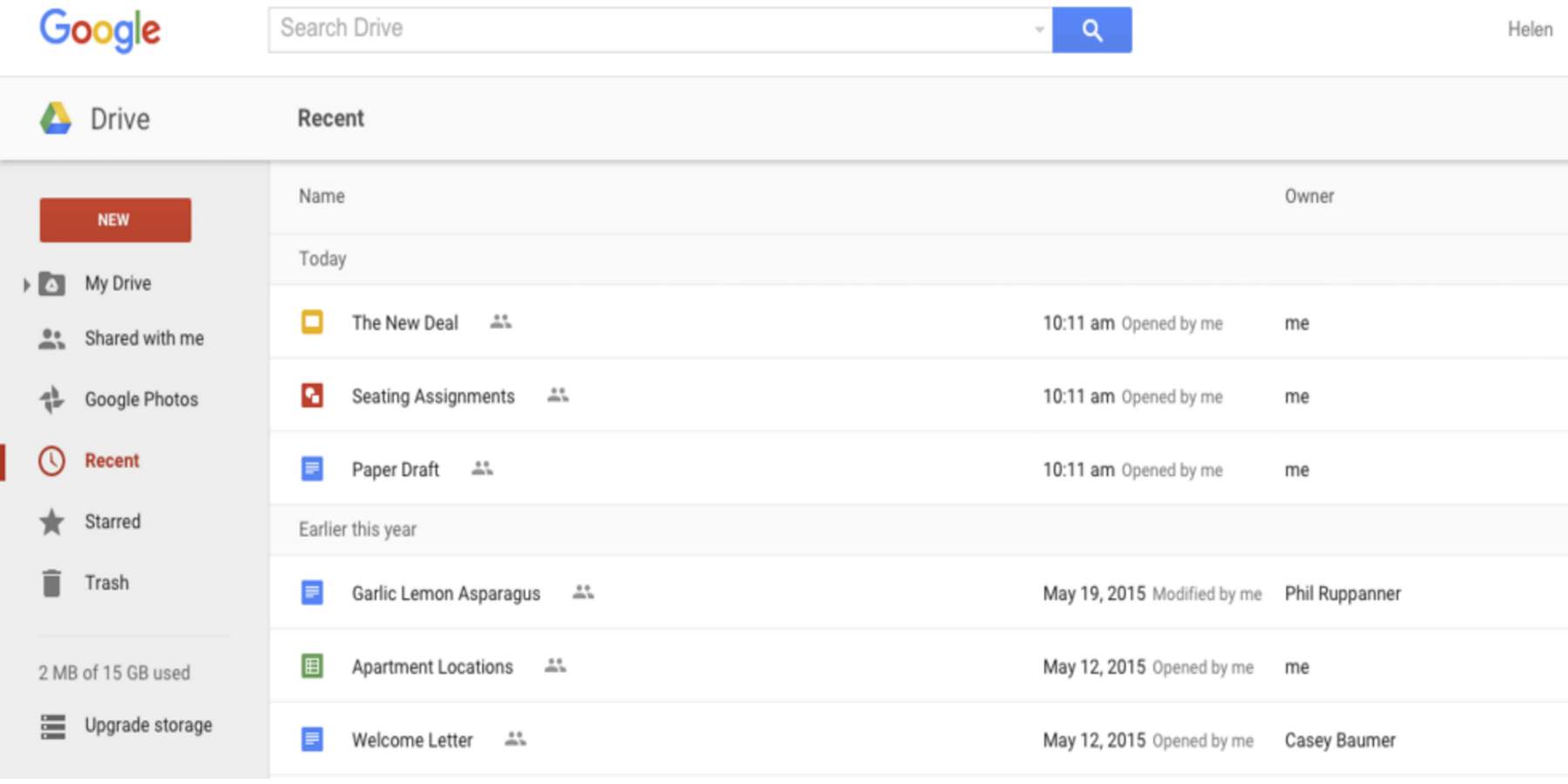Click shared people icon beside Paper Draft
Image resolution: width=1568 pixels, height=784 pixels.
point(482,469)
